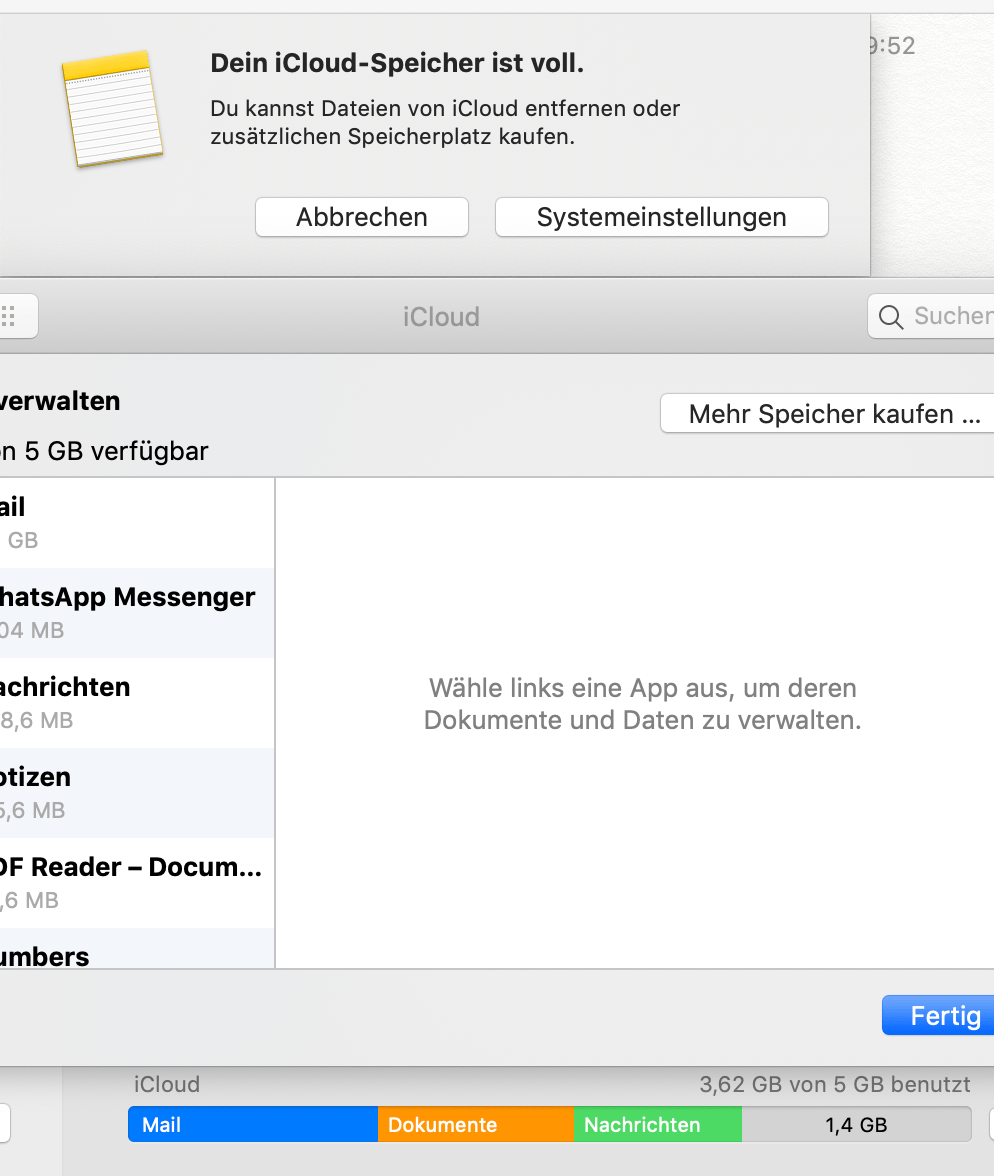Screen dimensions: 994x1176
Task: Focus the Suchen search field
Action: (x=931, y=316)
